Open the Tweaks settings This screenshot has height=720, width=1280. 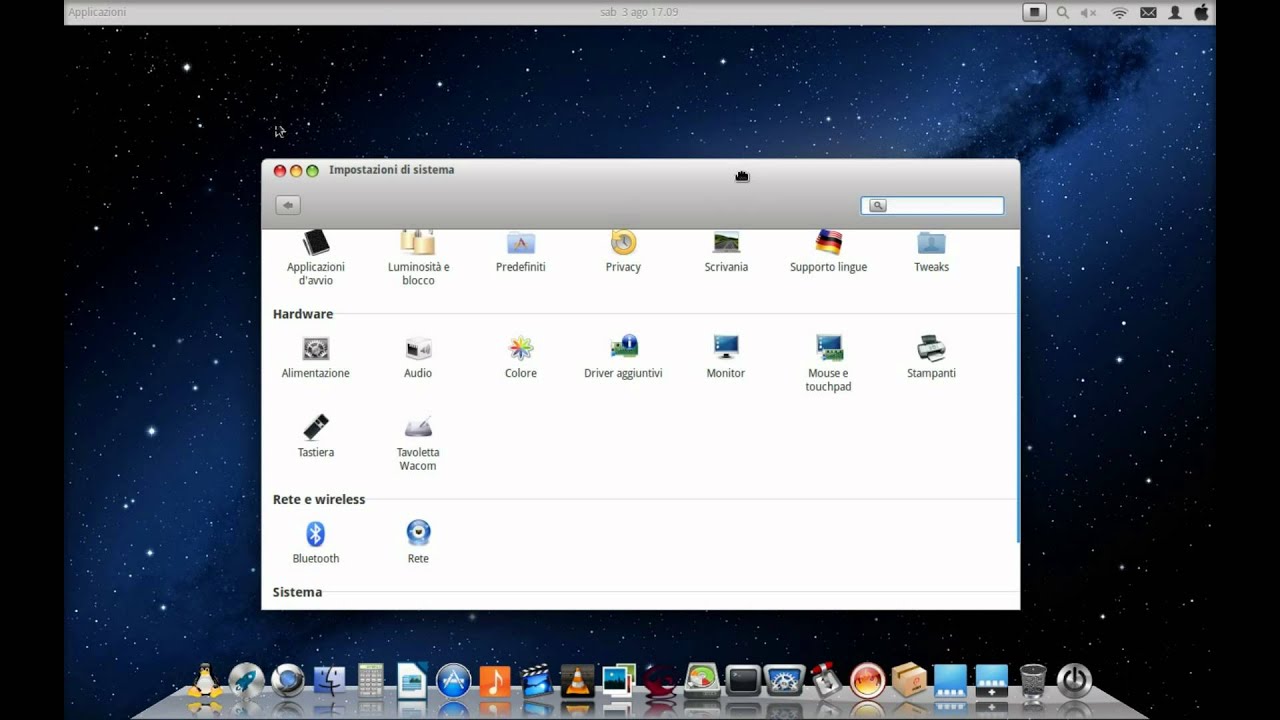(931, 252)
